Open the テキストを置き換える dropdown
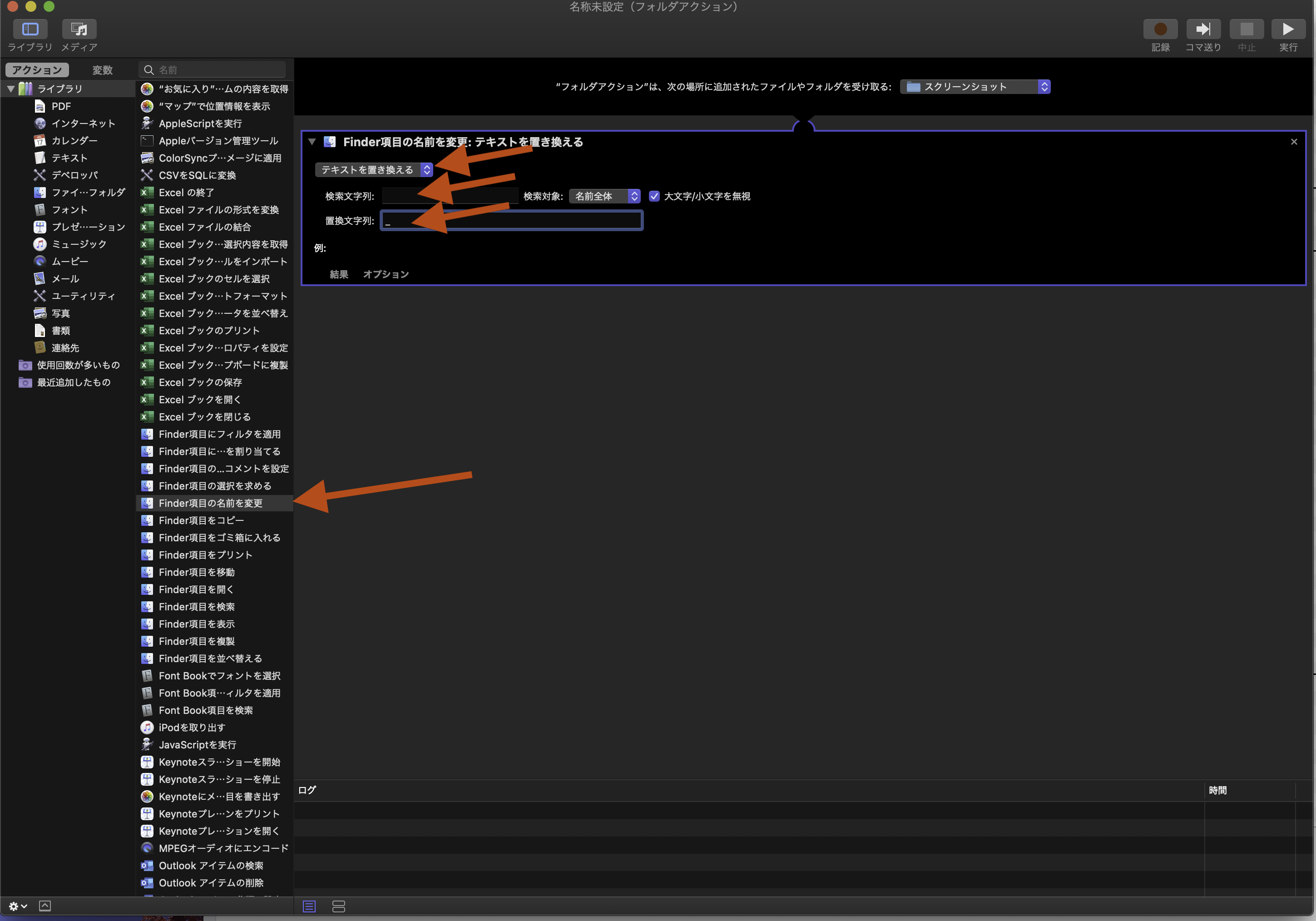 click(x=374, y=170)
